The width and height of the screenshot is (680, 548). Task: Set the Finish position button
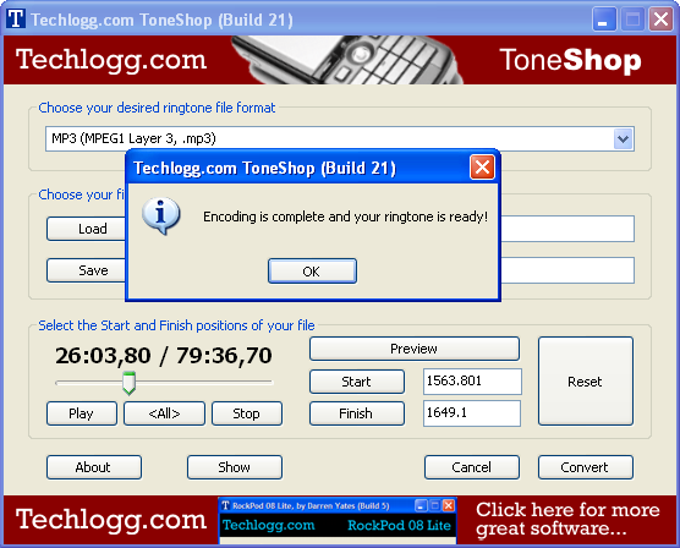click(357, 414)
